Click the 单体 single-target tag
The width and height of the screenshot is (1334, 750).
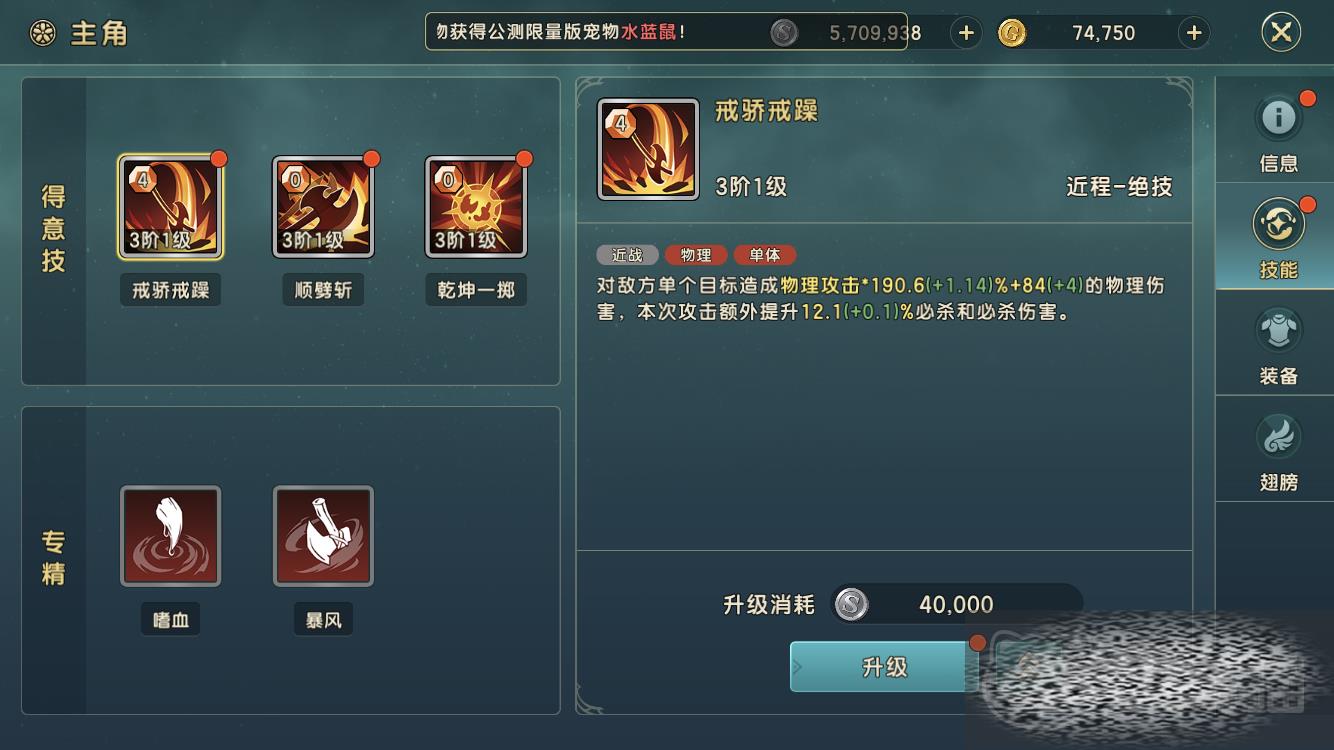765,255
